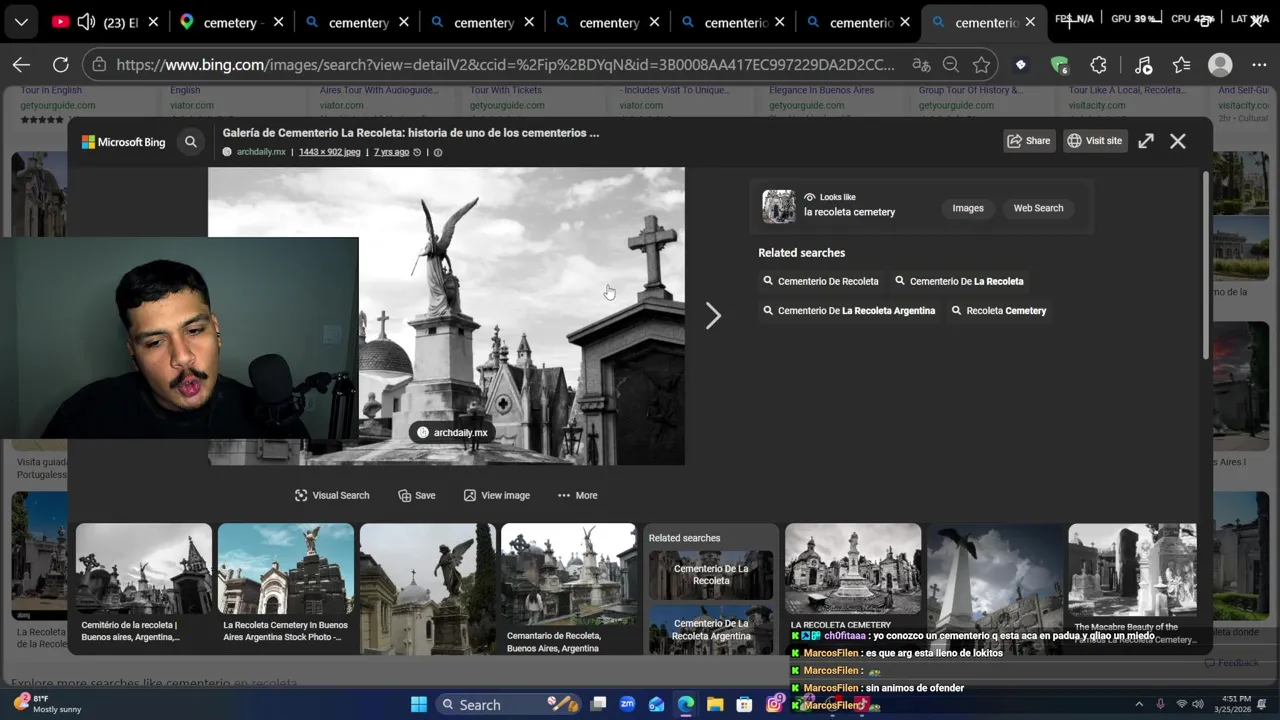The width and height of the screenshot is (1280, 720).
Task: Go back using the browser back arrow
Action: point(21,65)
